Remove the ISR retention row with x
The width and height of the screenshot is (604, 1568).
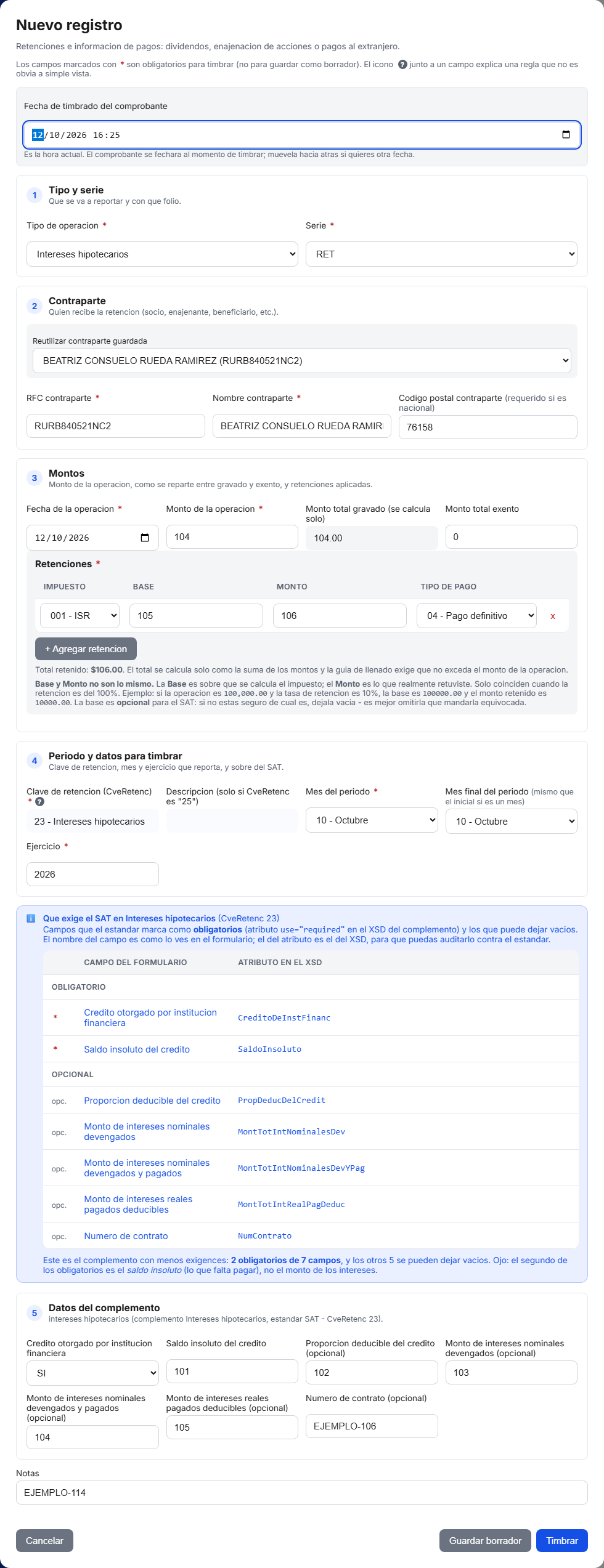tap(553, 616)
